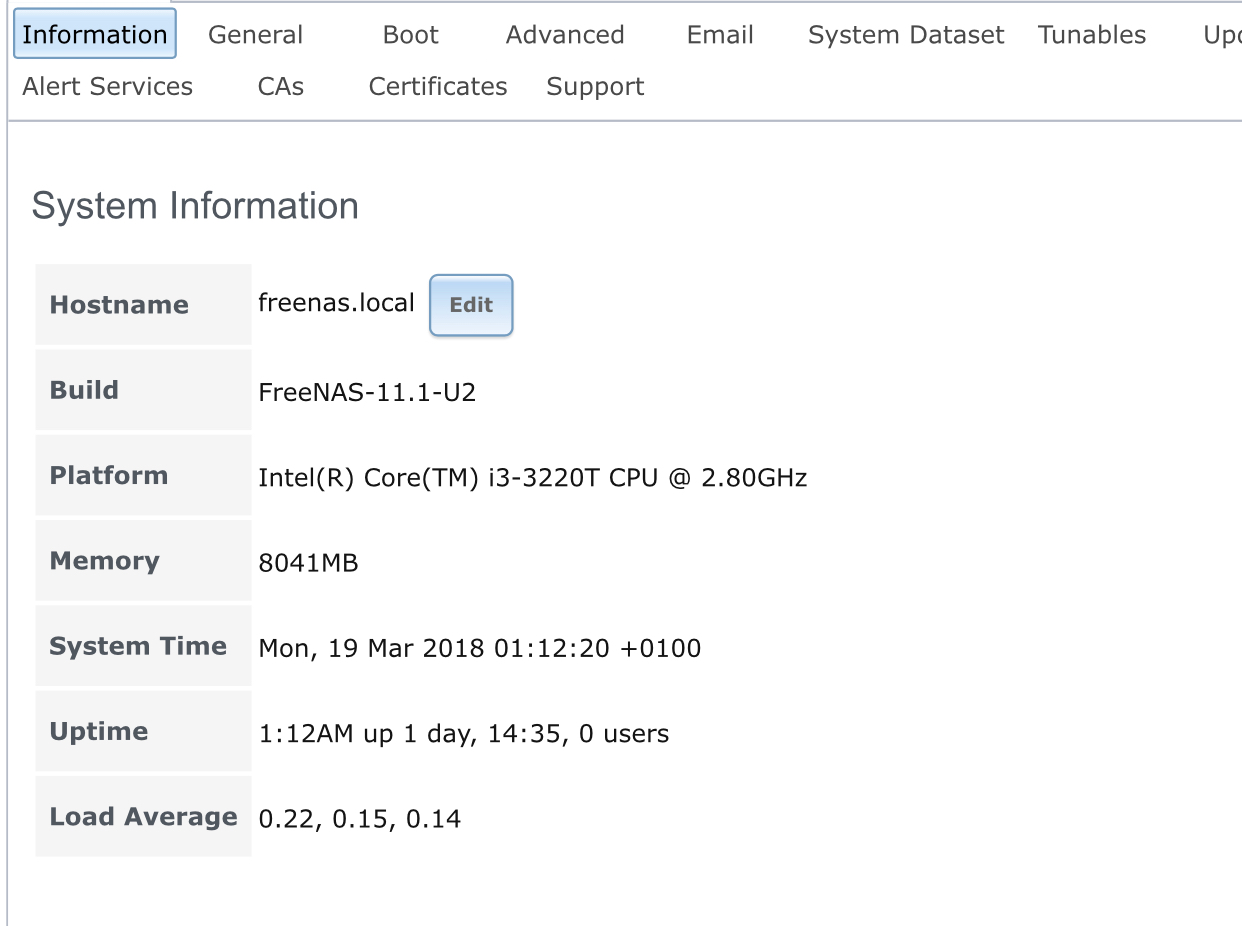Click the Platform row label
1242x926 pixels.
tap(109, 475)
